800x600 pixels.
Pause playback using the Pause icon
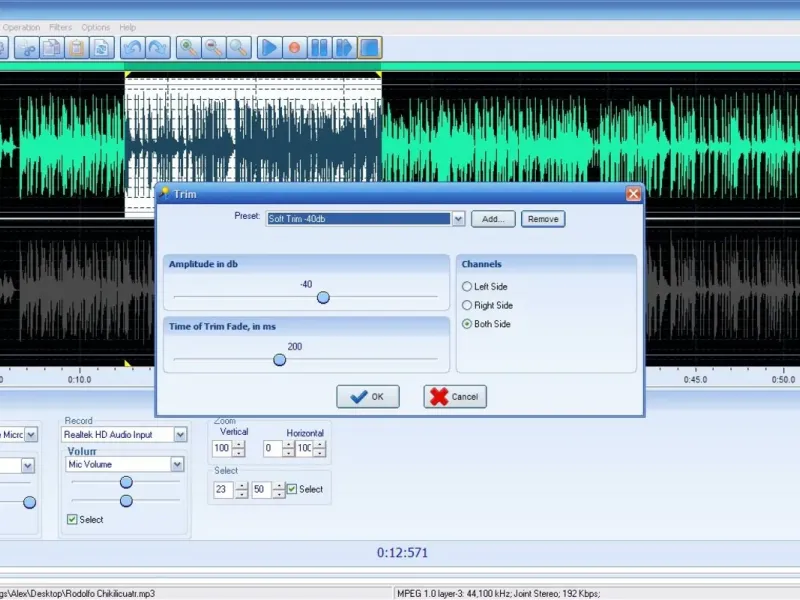(x=319, y=48)
